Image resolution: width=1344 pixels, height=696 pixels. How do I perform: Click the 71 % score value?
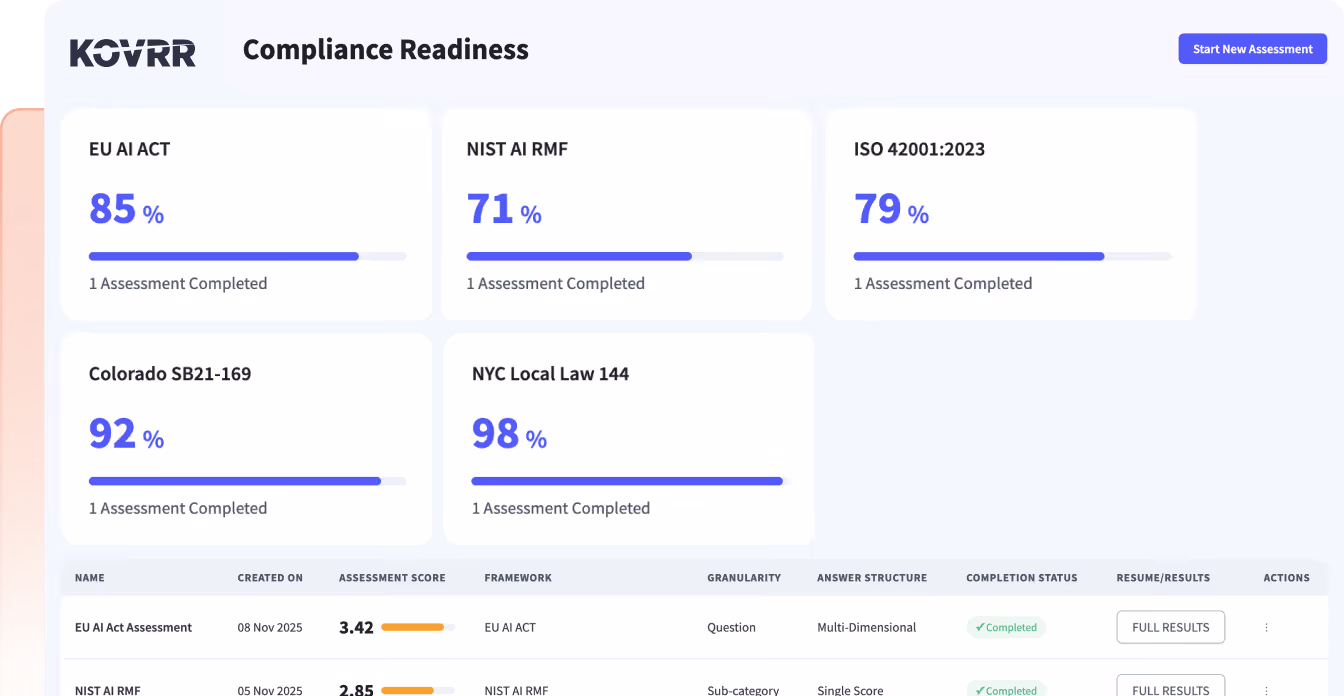[504, 209]
